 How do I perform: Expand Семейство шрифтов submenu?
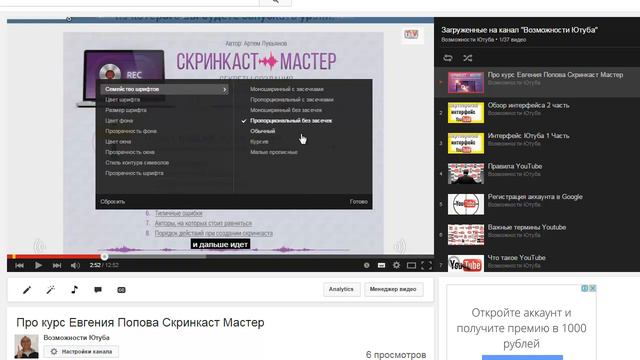pyautogui.click(x=164, y=89)
